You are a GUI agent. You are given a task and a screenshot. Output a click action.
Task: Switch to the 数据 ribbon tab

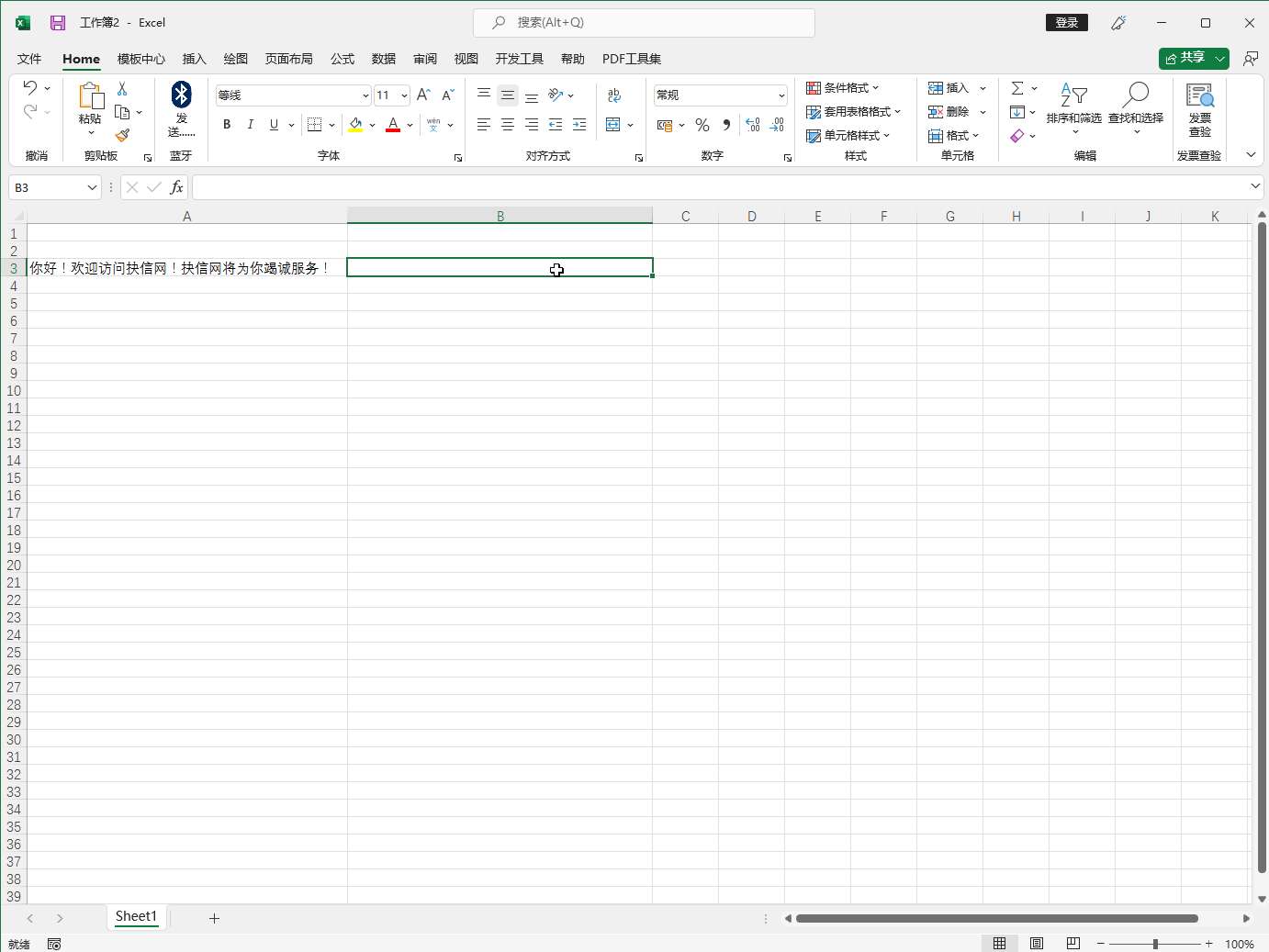coord(384,59)
